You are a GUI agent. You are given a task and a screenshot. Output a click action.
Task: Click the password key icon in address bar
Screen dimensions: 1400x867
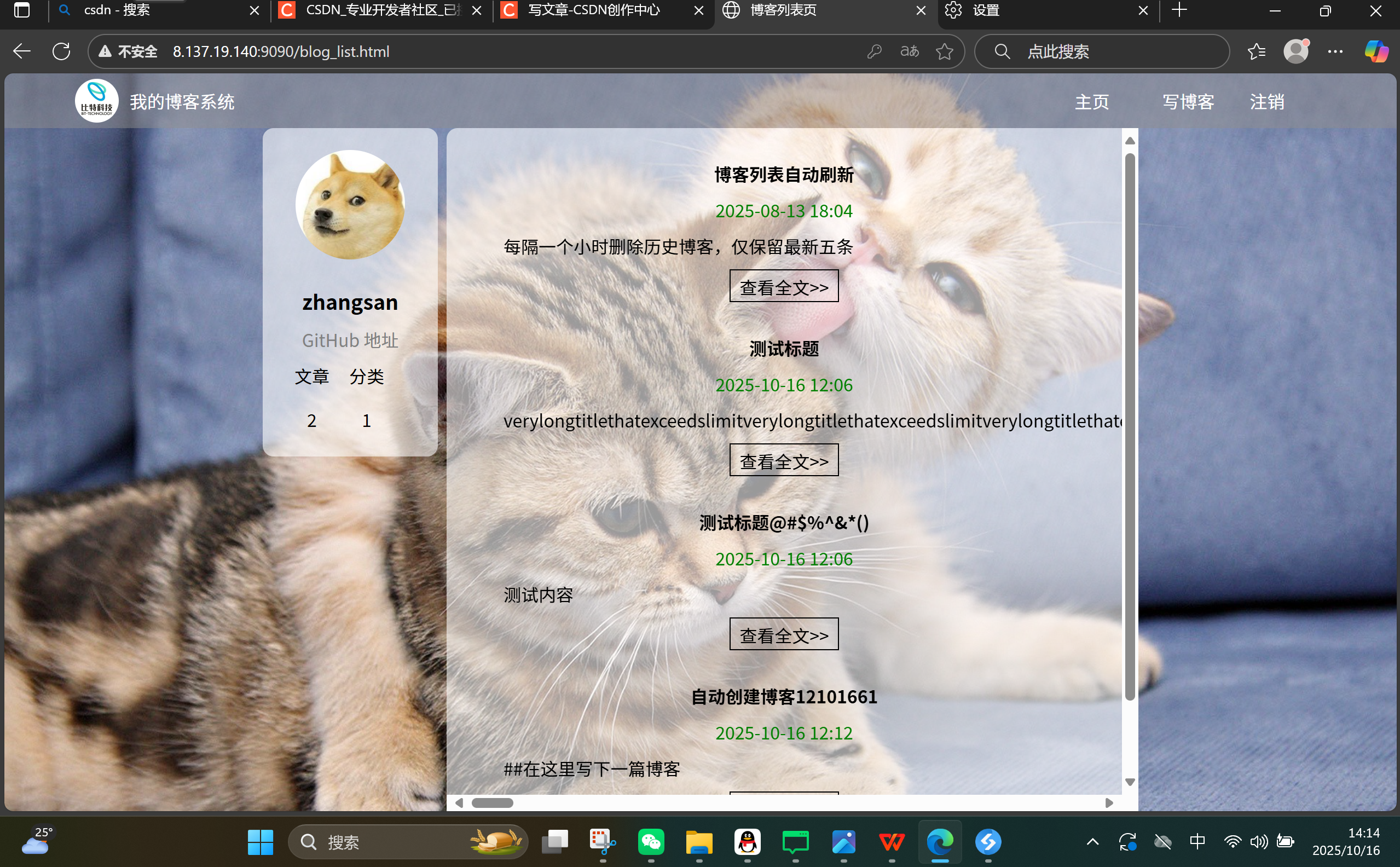(873, 51)
